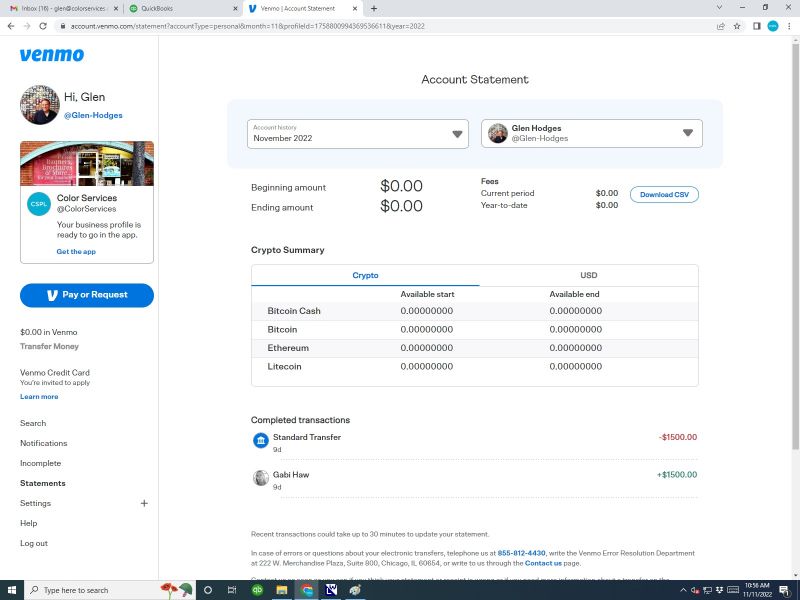Switch to the USD tab

(x=588, y=275)
